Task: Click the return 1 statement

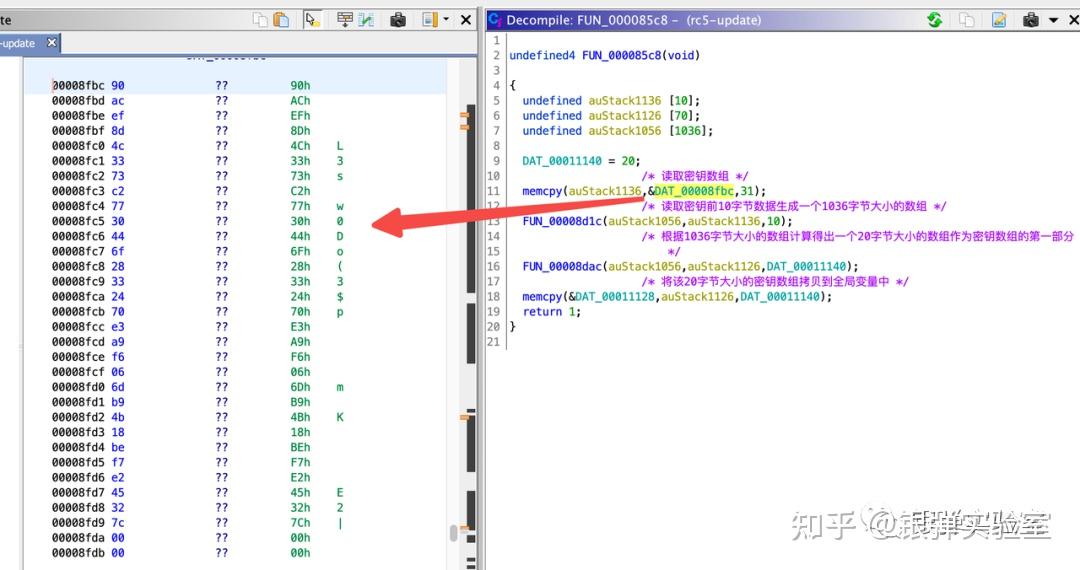Action: click(x=551, y=312)
